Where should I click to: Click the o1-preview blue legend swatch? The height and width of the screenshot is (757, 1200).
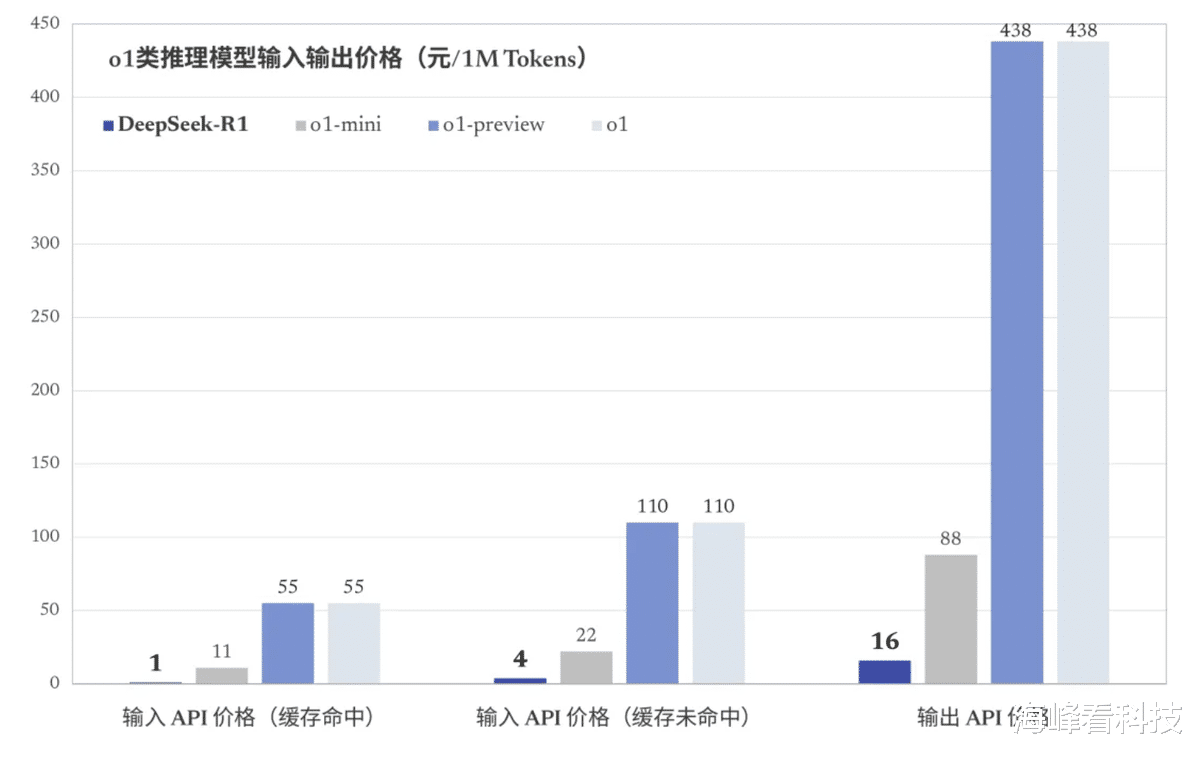[x=433, y=126]
